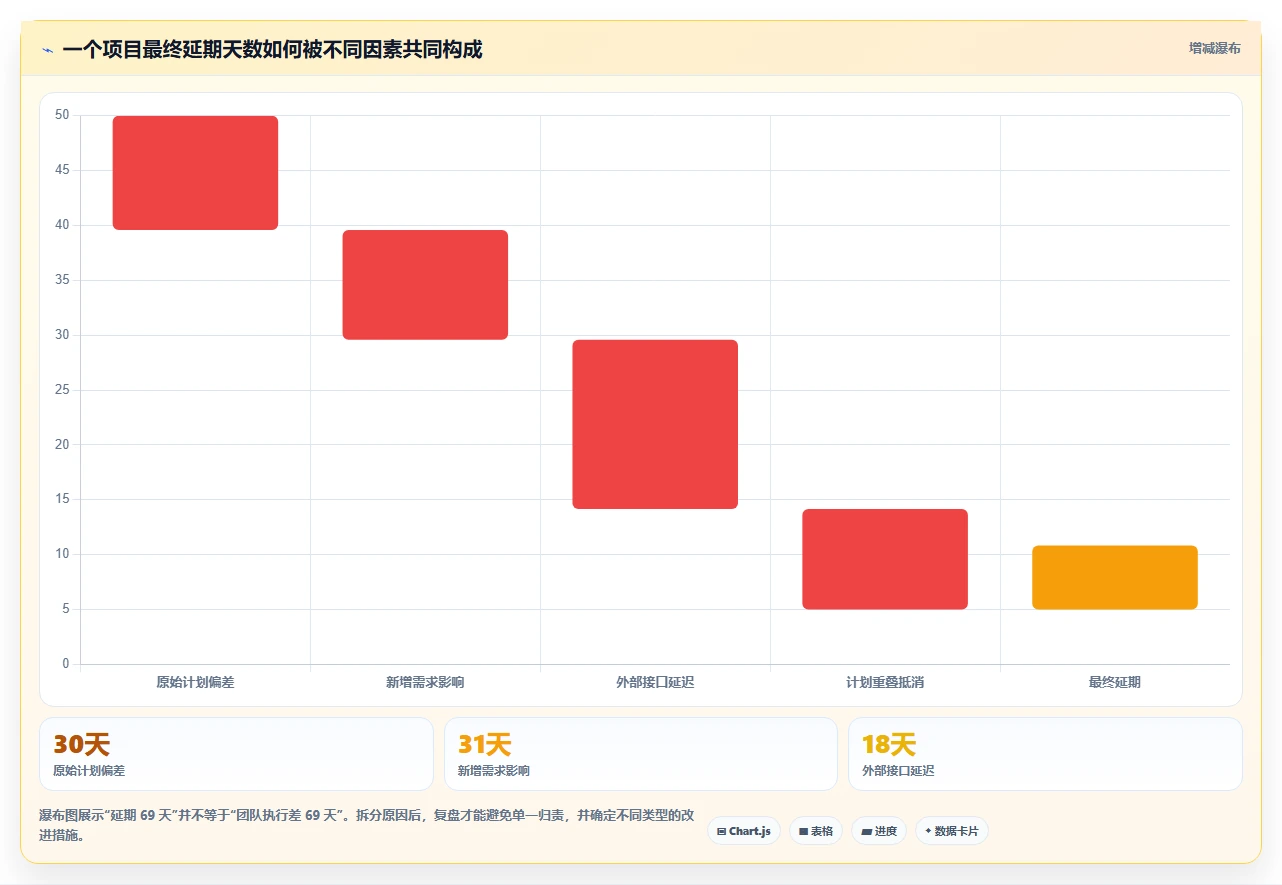Viewport: 1282px width, 885px height.
Task: Click the y-axis tick value 50
Action: [62, 115]
